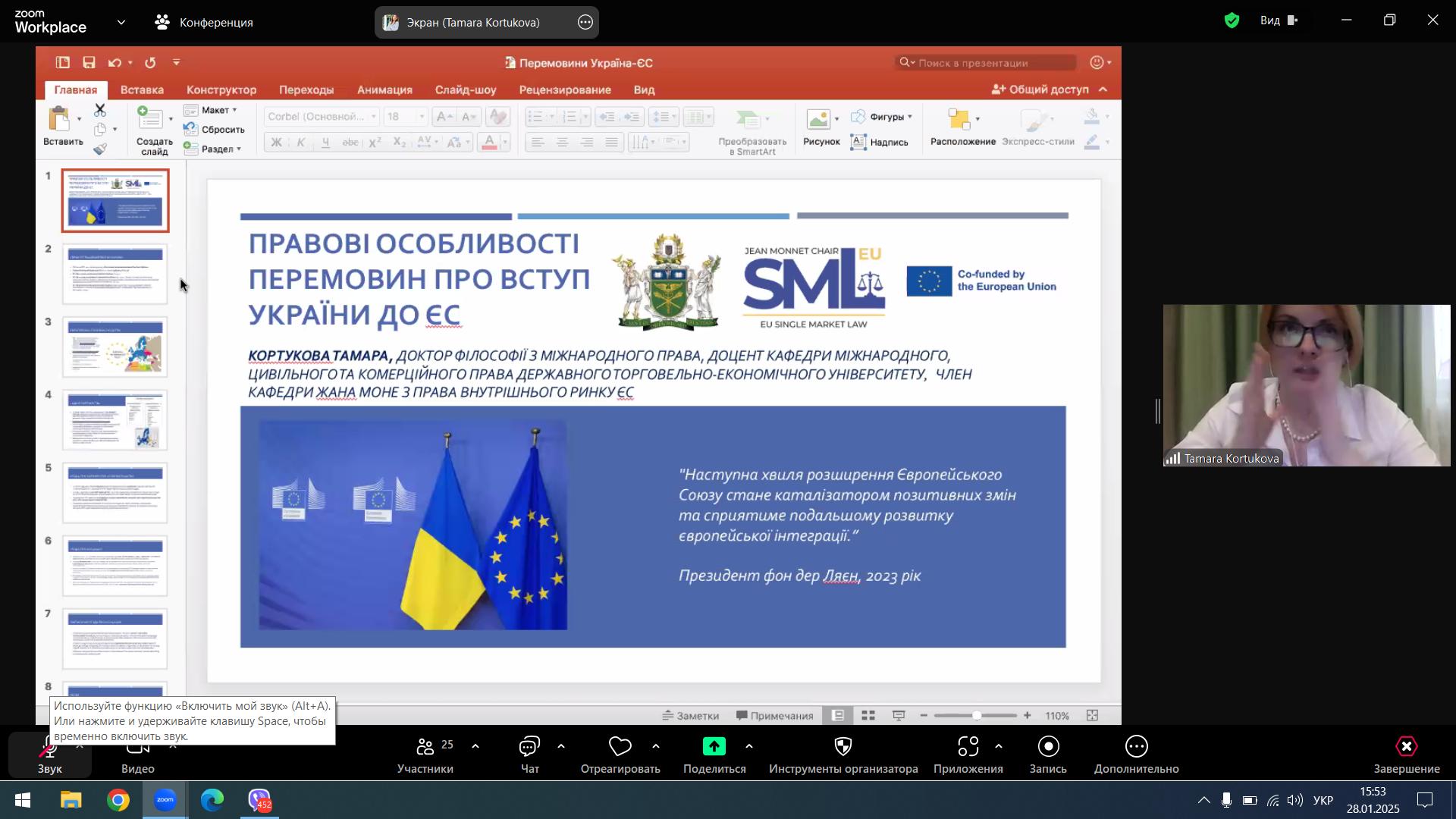Toggle bold (Ж) formatting
This screenshot has height=819, width=1456.
coord(276,142)
